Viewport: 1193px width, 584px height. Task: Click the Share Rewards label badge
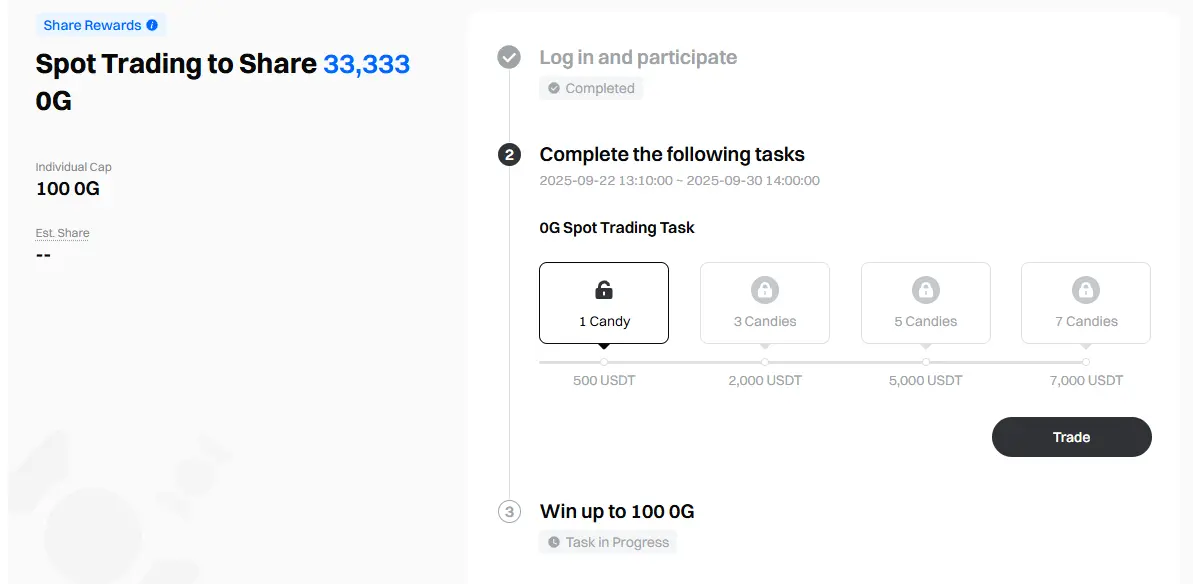(100, 25)
